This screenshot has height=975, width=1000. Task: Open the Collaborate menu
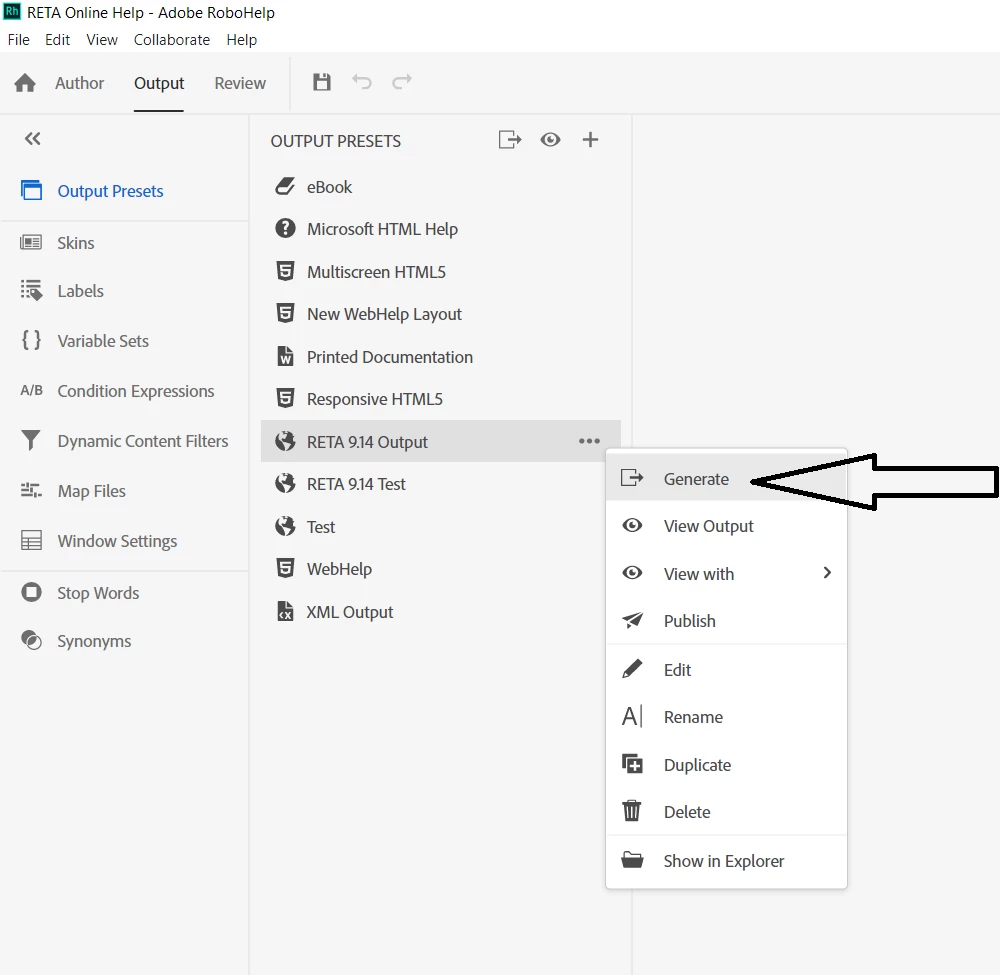click(x=172, y=40)
